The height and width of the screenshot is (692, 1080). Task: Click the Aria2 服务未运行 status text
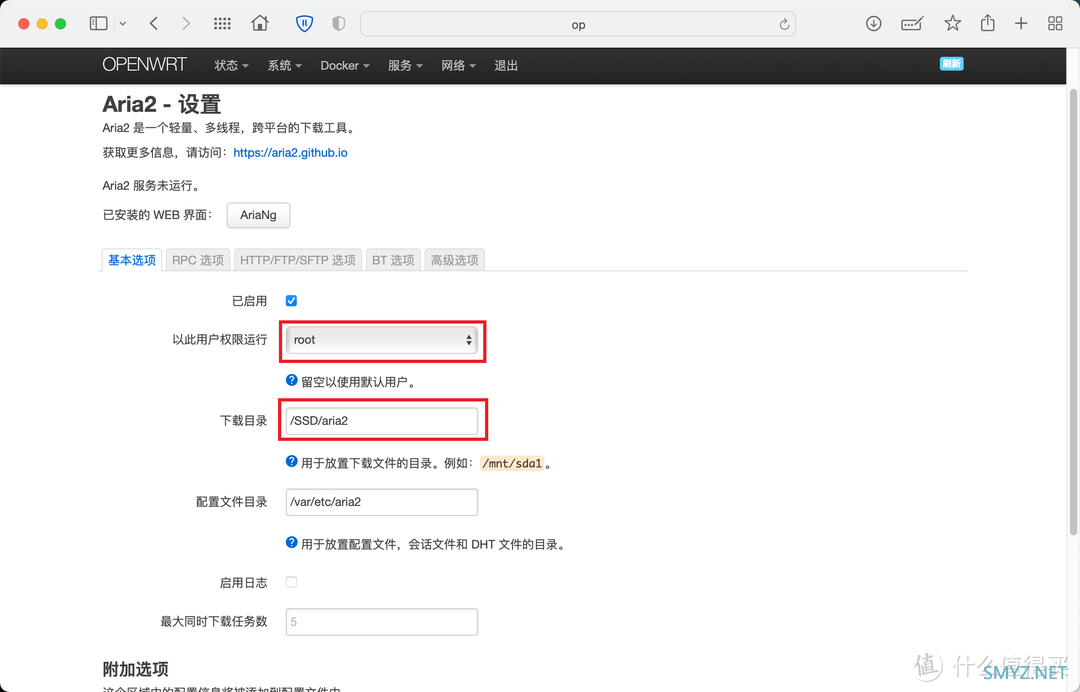point(152,186)
